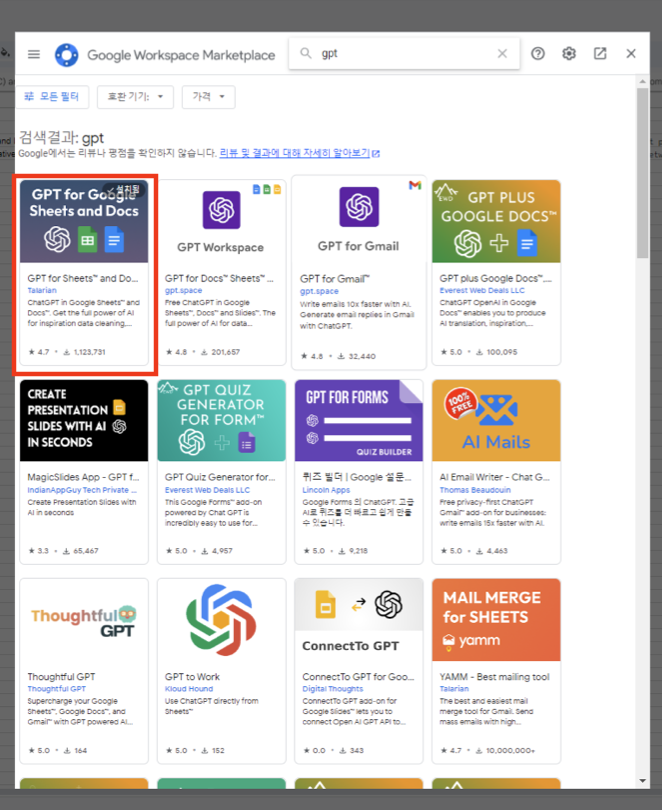Click the scrollbar up arrow
662x810 pixels.
click(x=642, y=82)
